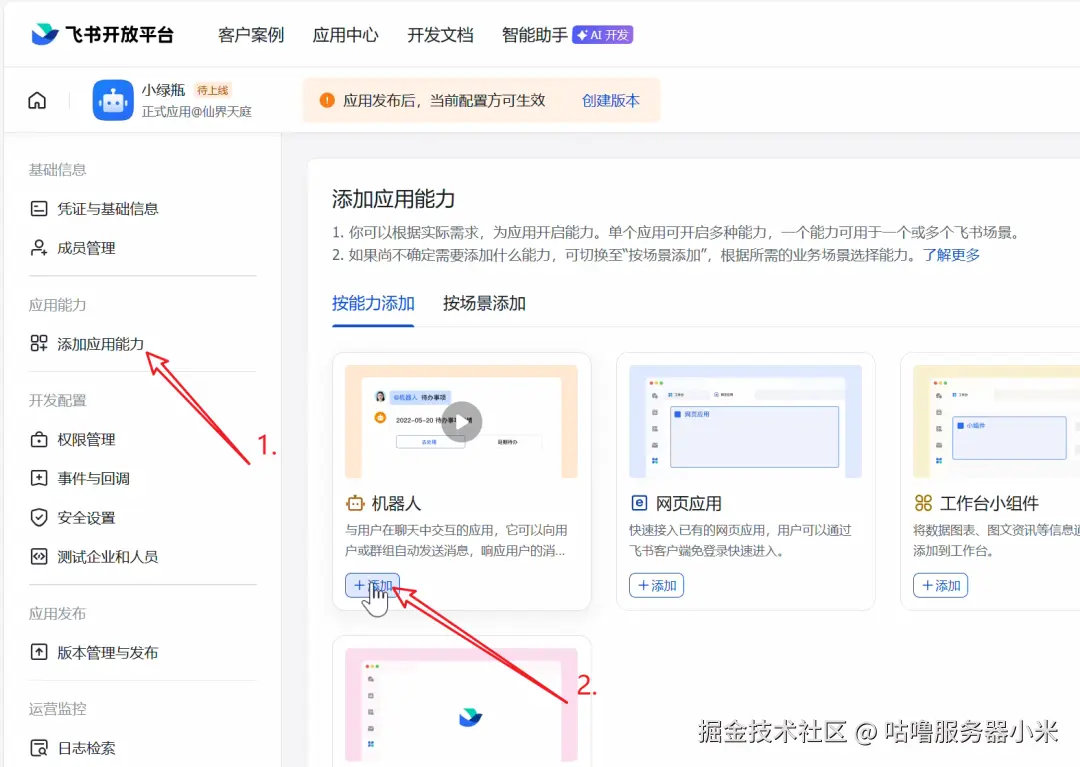Open the 了解更多 link
1080x767 pixels.
(951, 255)
